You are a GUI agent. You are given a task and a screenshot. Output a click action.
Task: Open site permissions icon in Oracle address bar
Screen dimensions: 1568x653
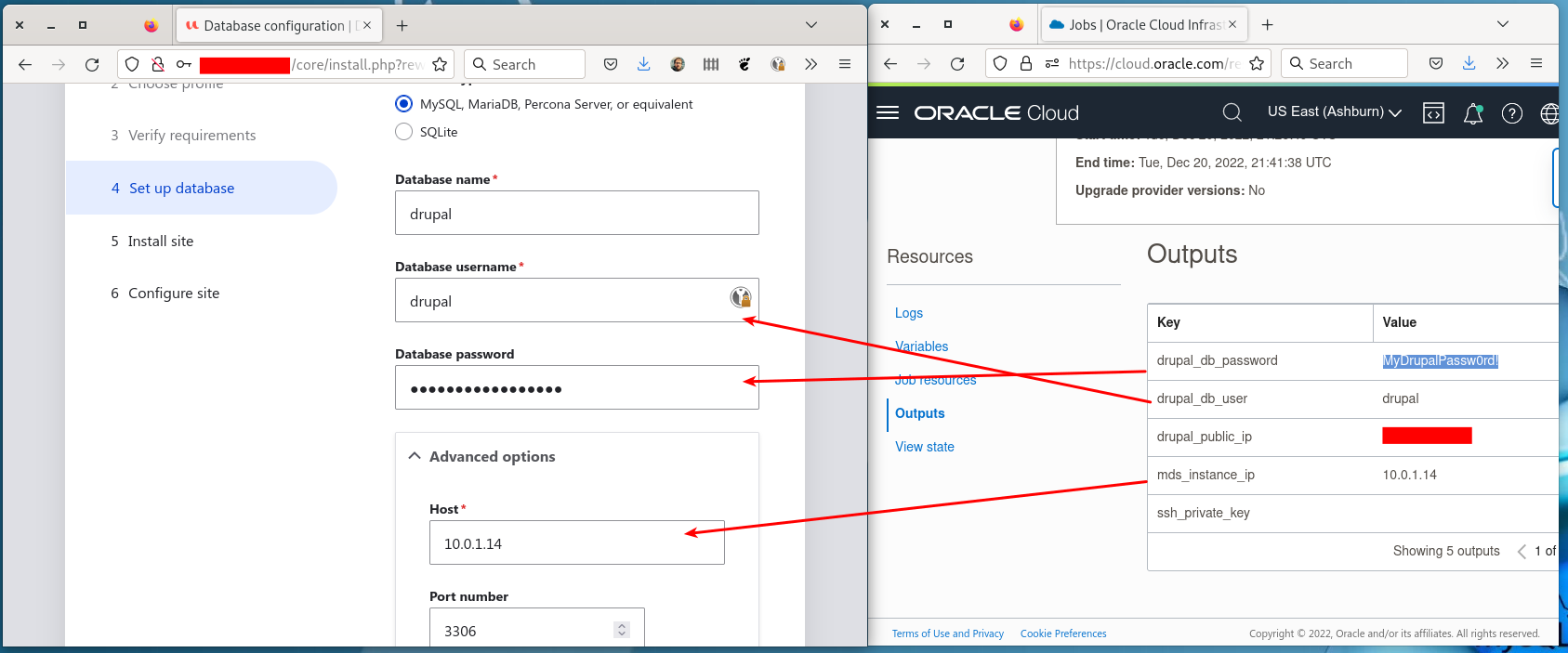point(1052,63)
